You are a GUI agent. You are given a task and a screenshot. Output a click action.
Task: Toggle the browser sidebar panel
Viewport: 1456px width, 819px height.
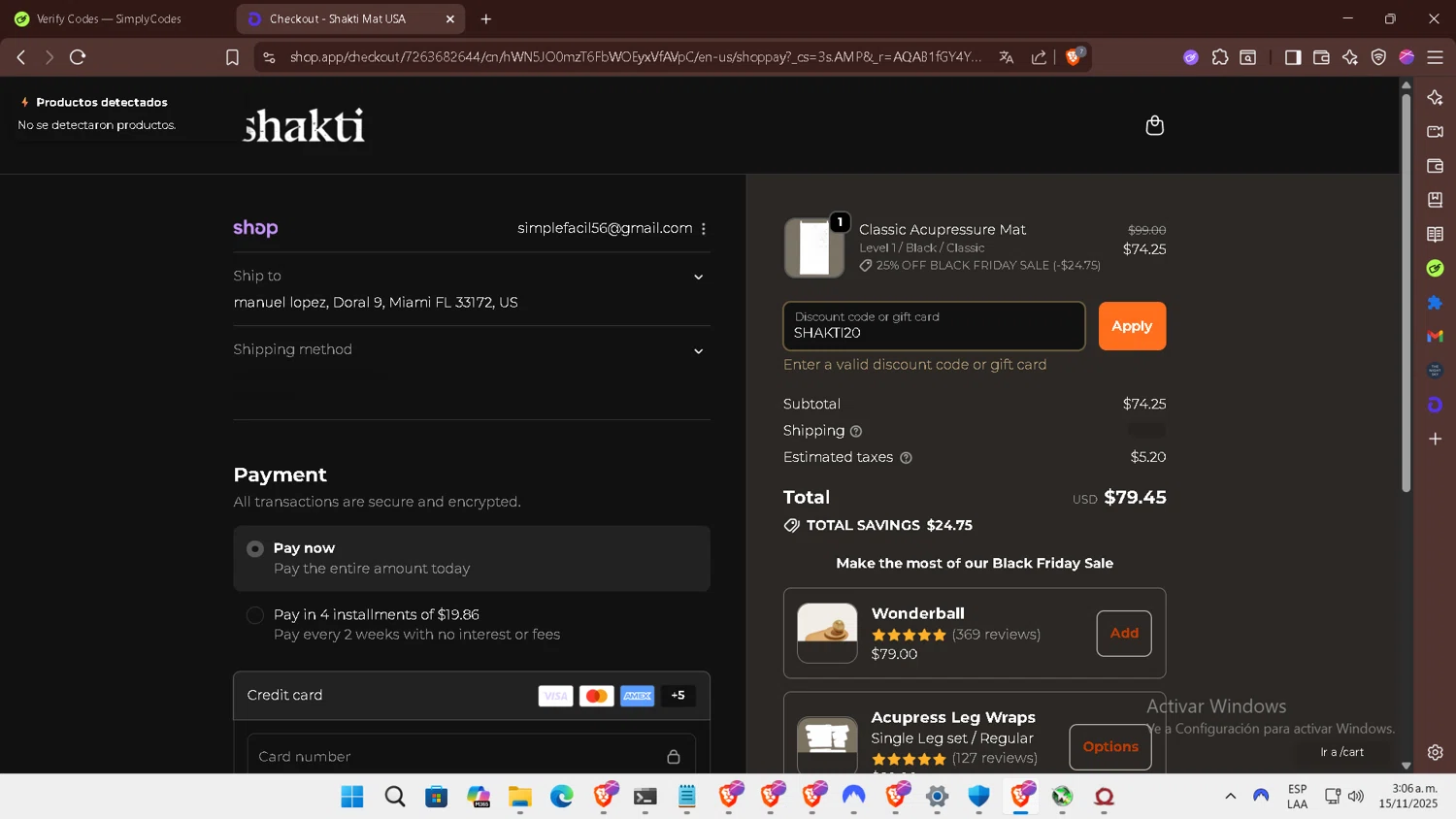[x=1293, y=57]
